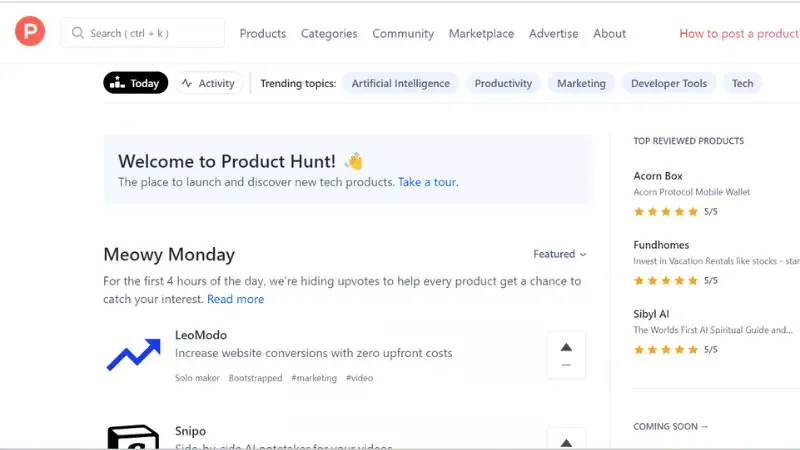Select the Marketing trending topic

pyautogui.click(x=581, y=83)
